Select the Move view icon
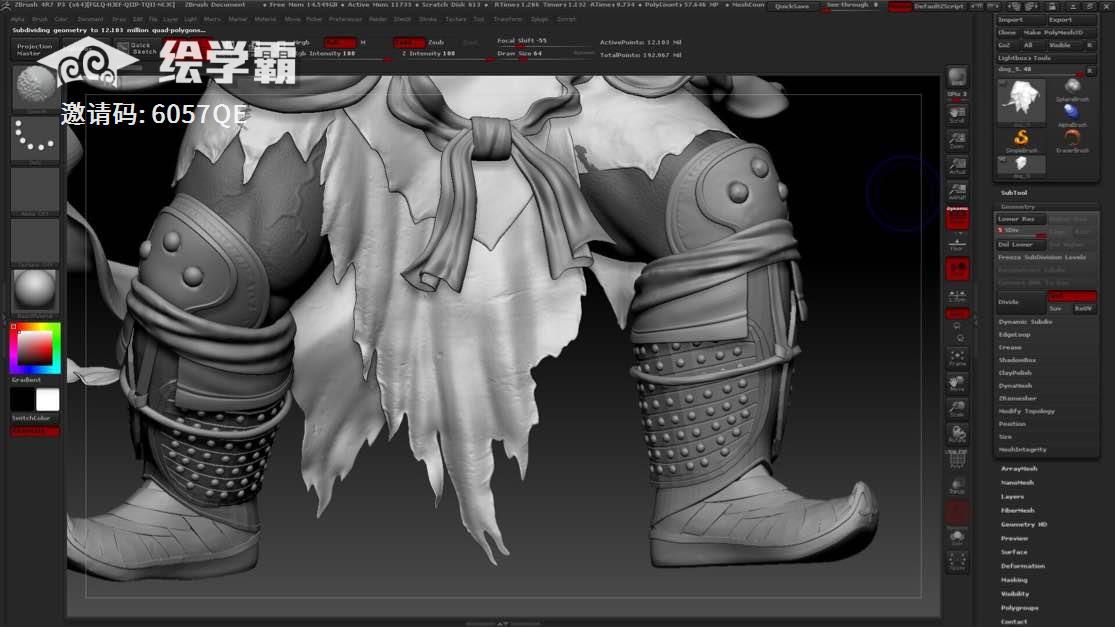The width and height of the screenshot is (1115, 627). pos(957,384)
